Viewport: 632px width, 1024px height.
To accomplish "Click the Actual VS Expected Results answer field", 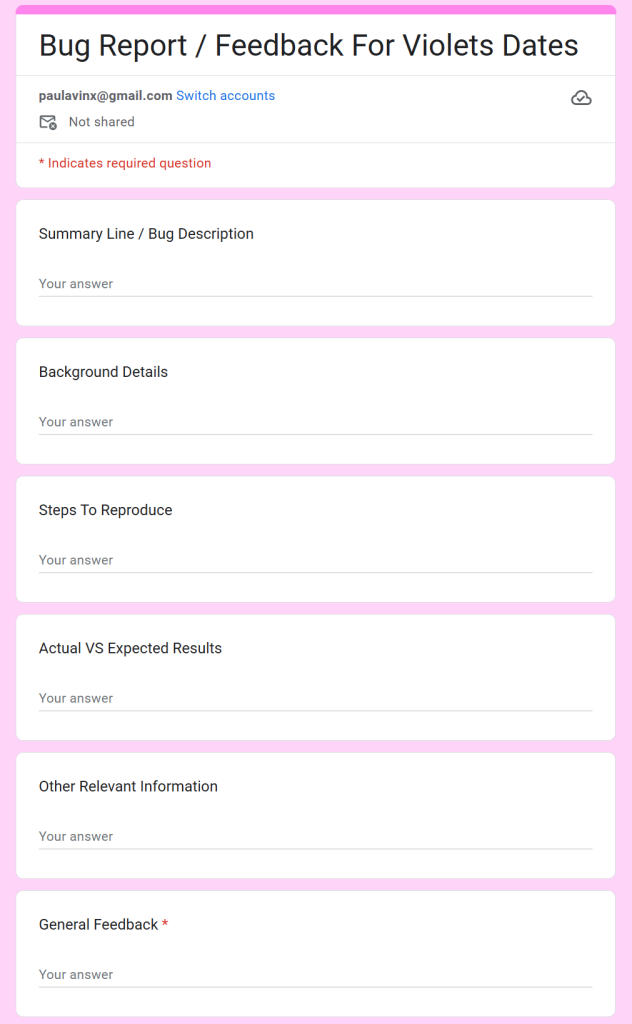I will (315, 699).
